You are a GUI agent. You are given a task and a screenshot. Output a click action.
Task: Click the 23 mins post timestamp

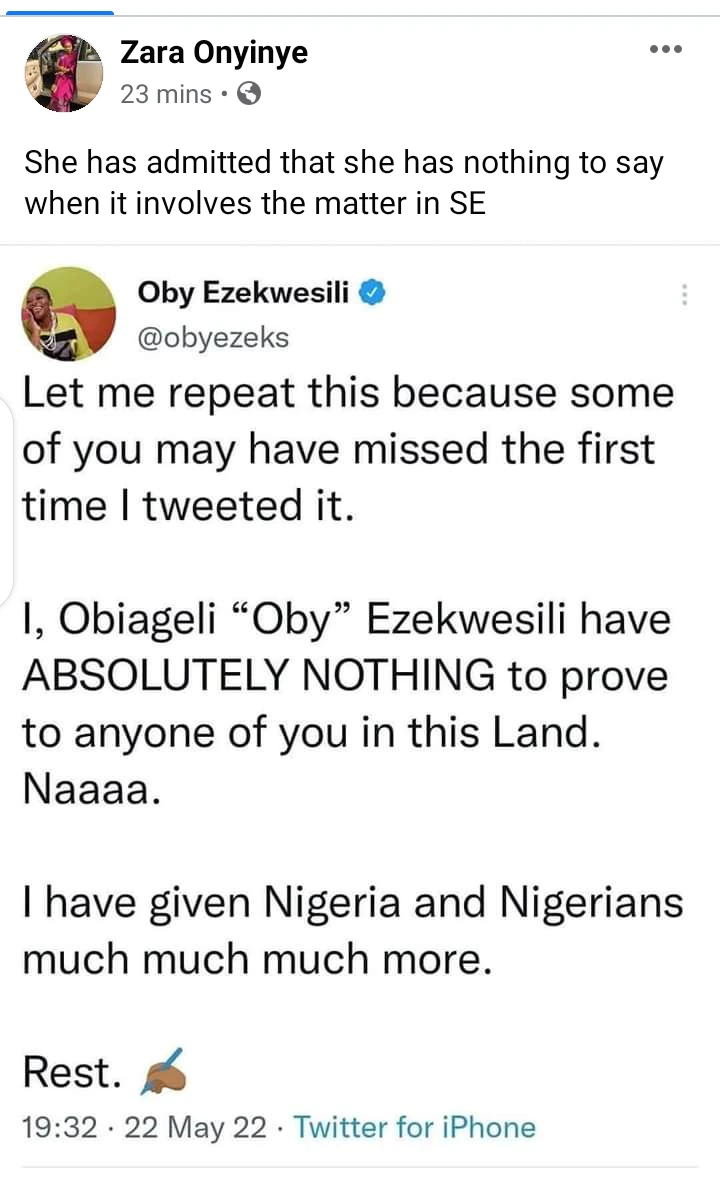(166, 95)
